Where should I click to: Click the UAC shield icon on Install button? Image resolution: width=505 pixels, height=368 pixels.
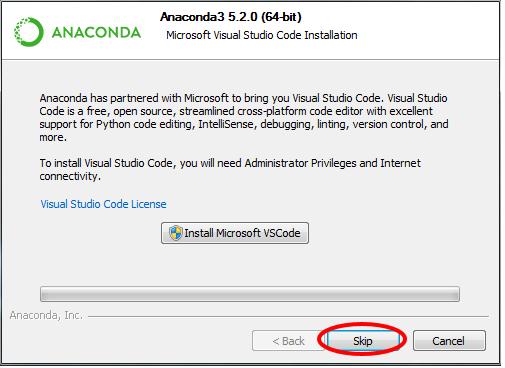[175, 233]
